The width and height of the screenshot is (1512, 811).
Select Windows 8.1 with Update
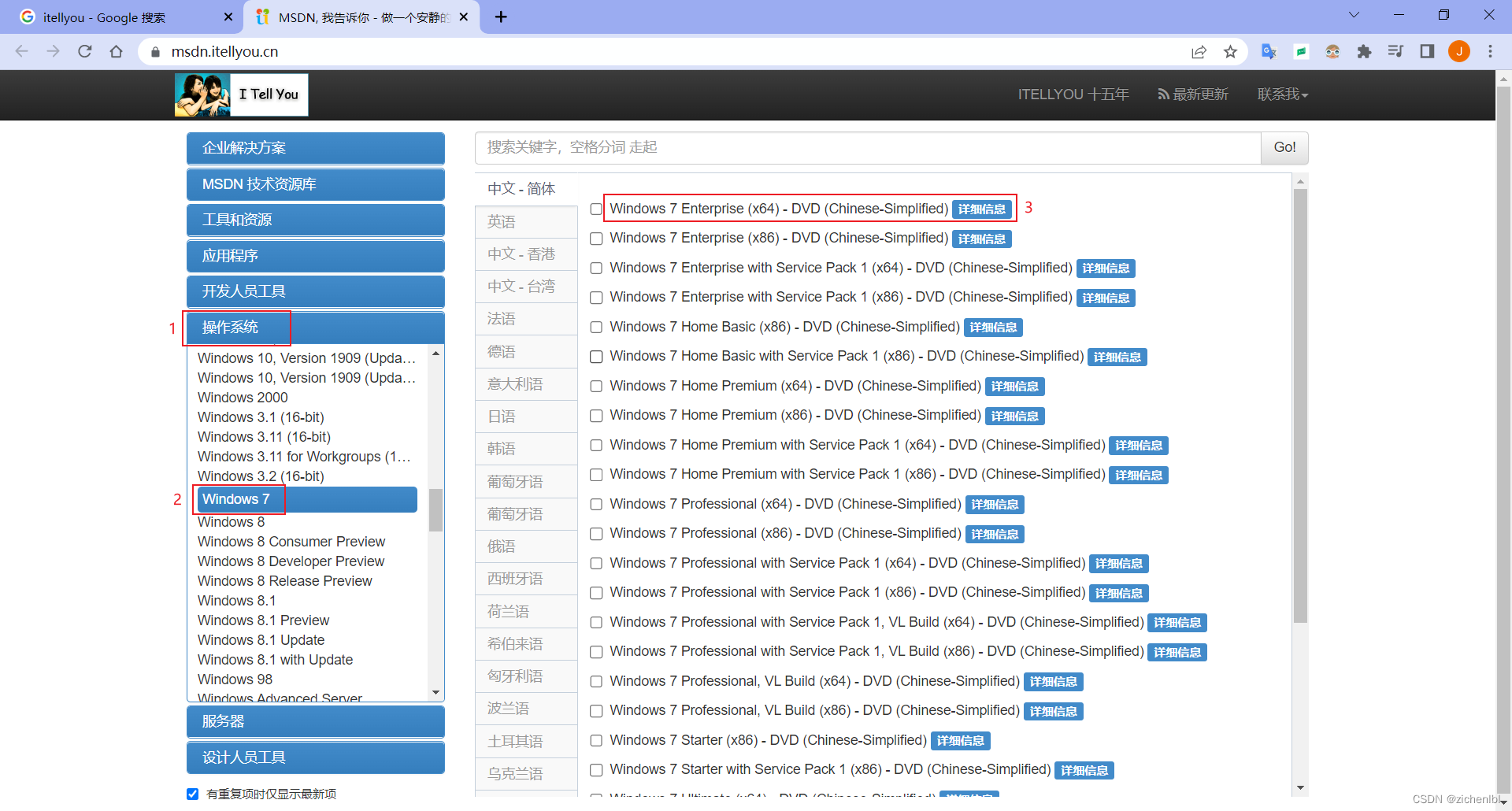pyautogui.click(x=275, y=660)
